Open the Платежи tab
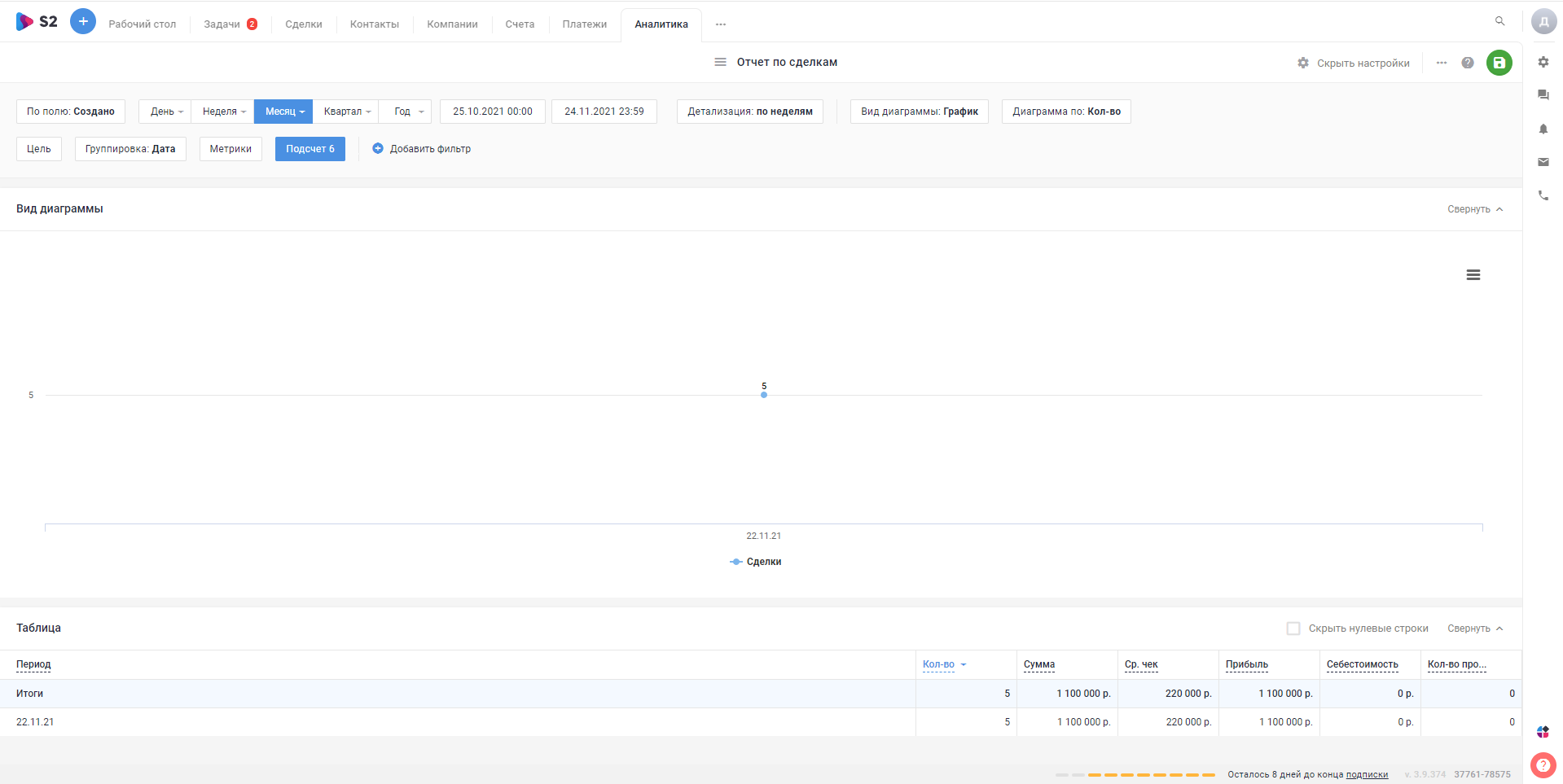This screenshot has height=784, width=1563. 585,24
